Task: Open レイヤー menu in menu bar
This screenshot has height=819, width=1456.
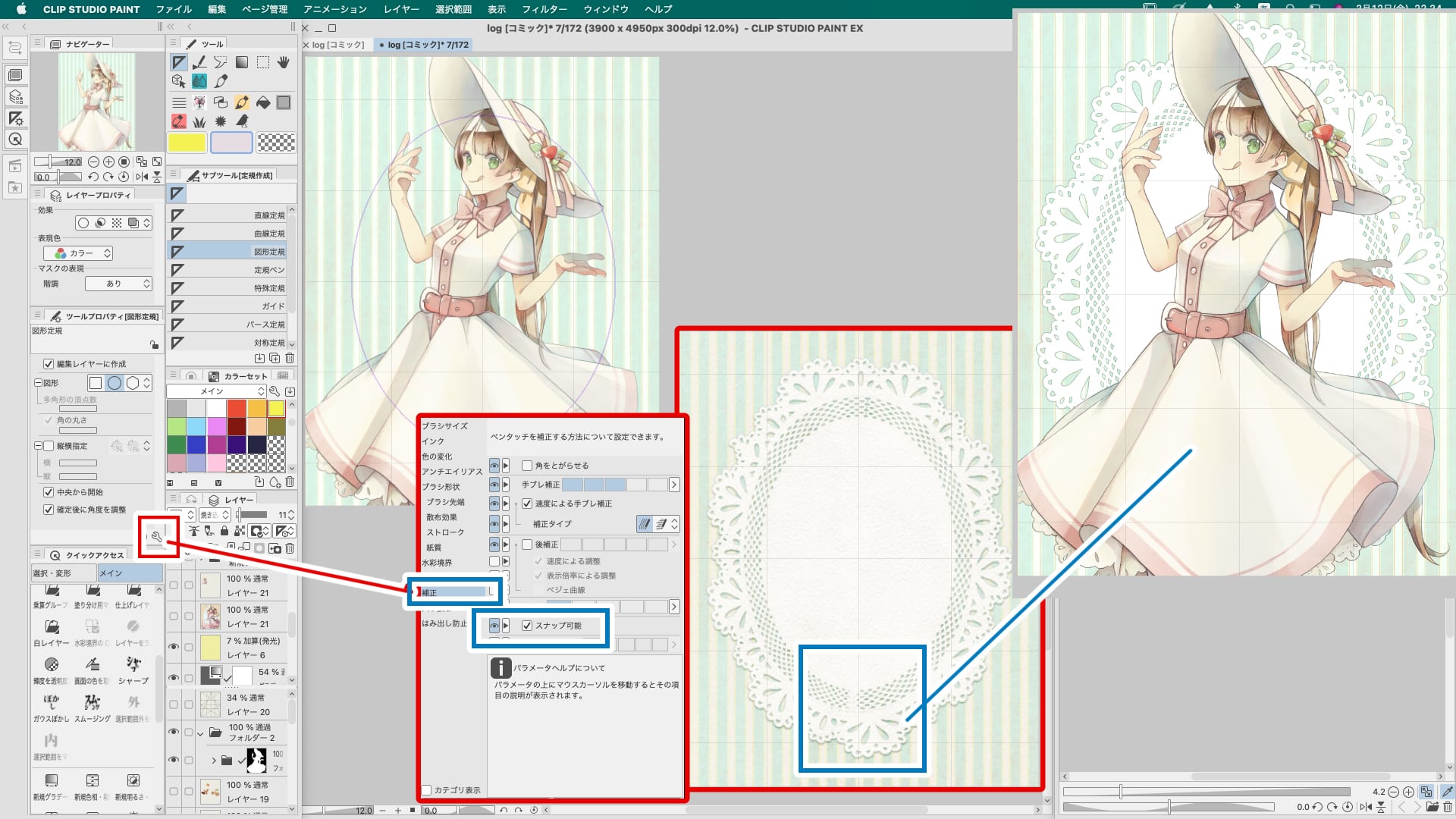Action: point(401,9)
